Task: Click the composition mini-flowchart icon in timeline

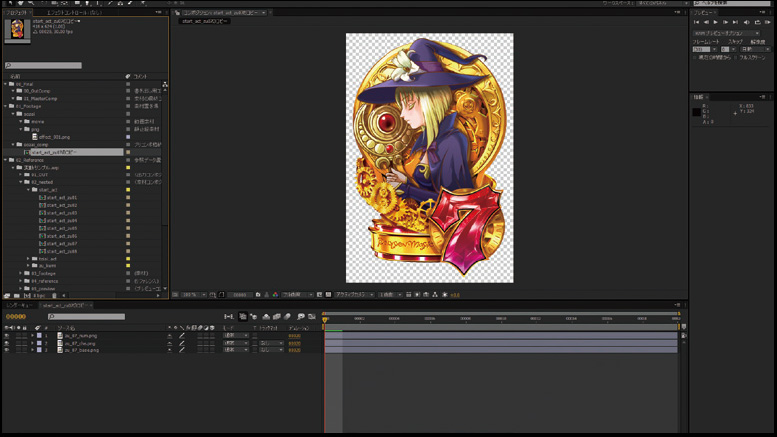Action: click(x=228, y=316)
